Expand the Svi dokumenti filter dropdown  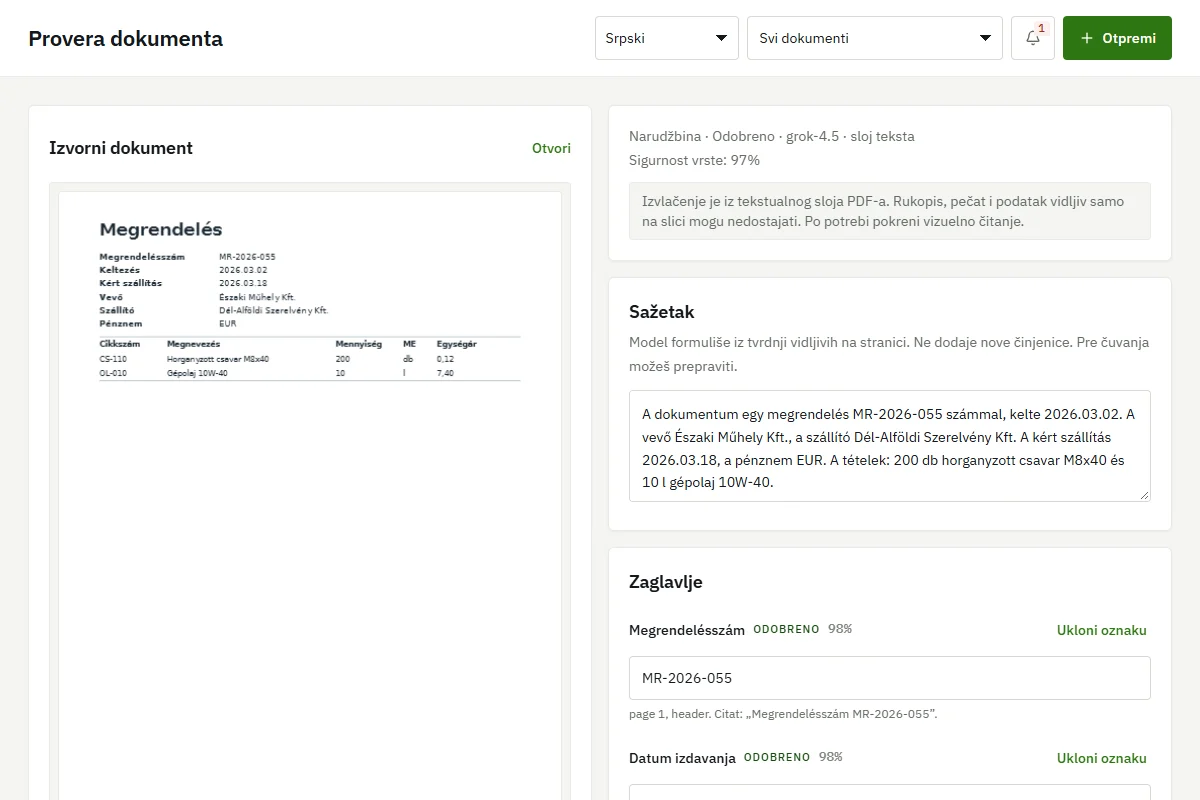[875, 38]
